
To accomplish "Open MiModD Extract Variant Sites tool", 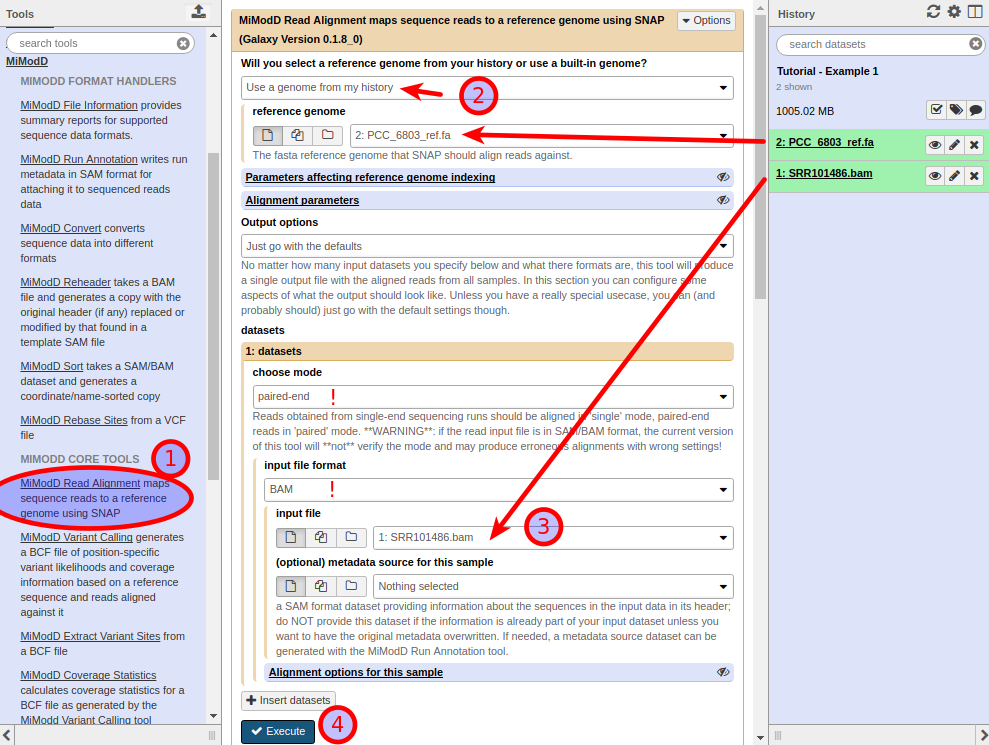I will click(x=90, y=636).
